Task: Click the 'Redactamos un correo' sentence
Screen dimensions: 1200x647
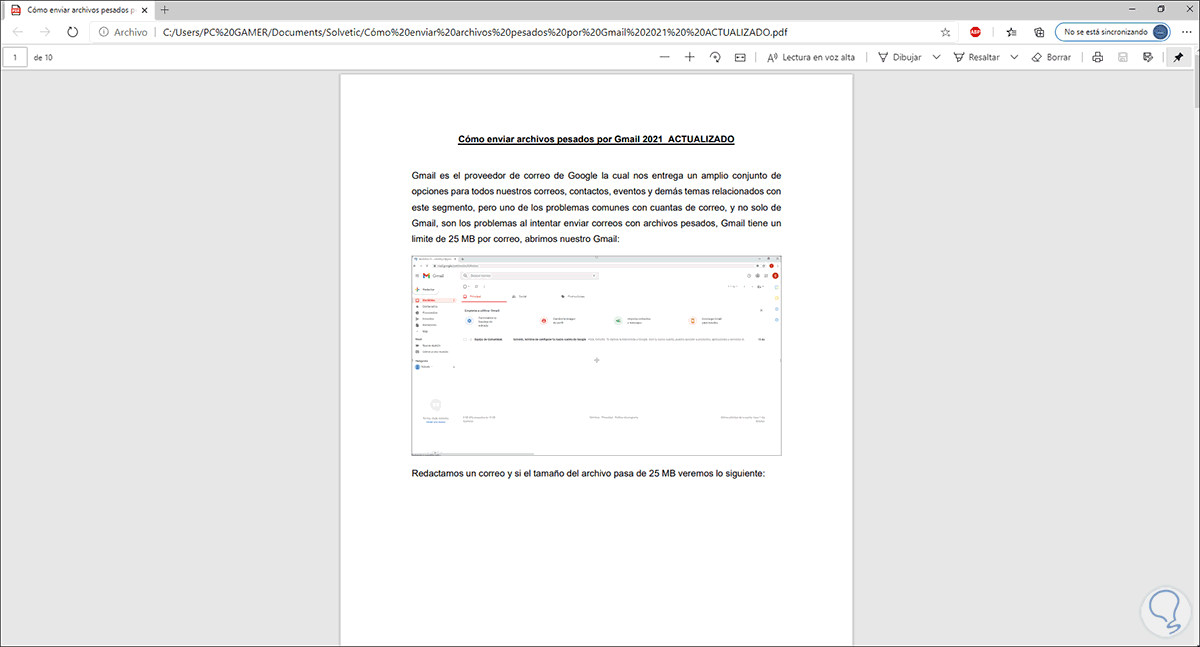Action: coord(588,473)
